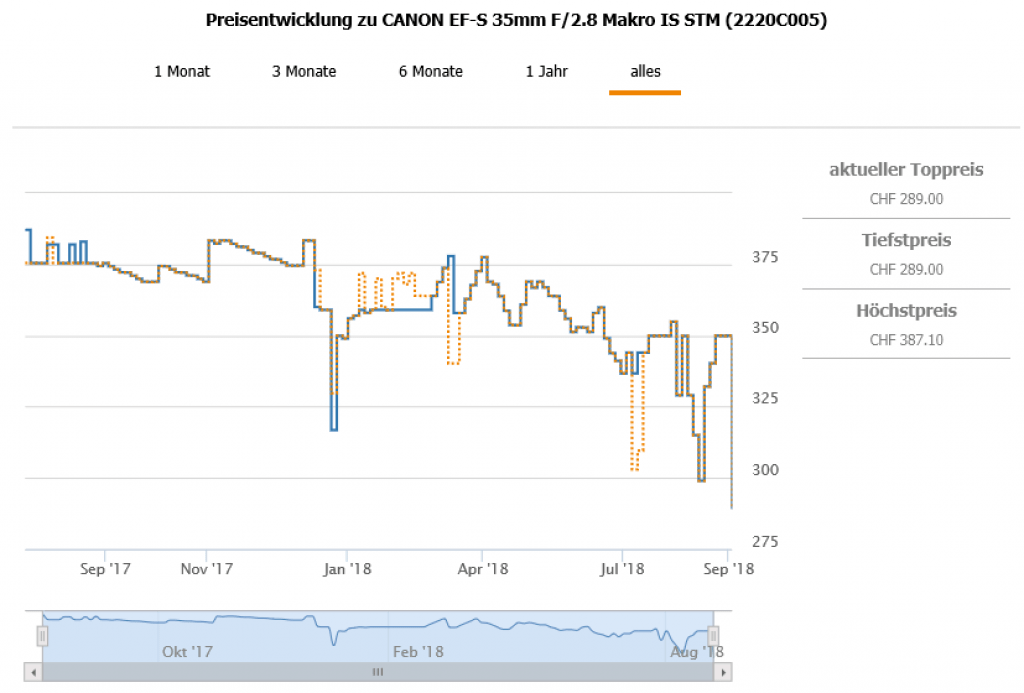The width and height of the screenshot is (1024, 693).
Task: Click the Apr '18 x-axis label
Action: coord(482,569)
